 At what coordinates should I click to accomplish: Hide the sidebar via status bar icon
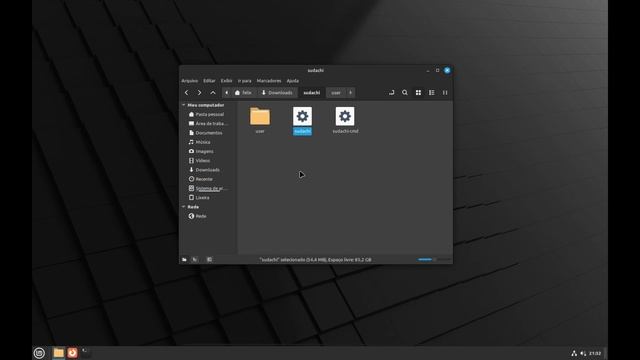coord(209,260)
